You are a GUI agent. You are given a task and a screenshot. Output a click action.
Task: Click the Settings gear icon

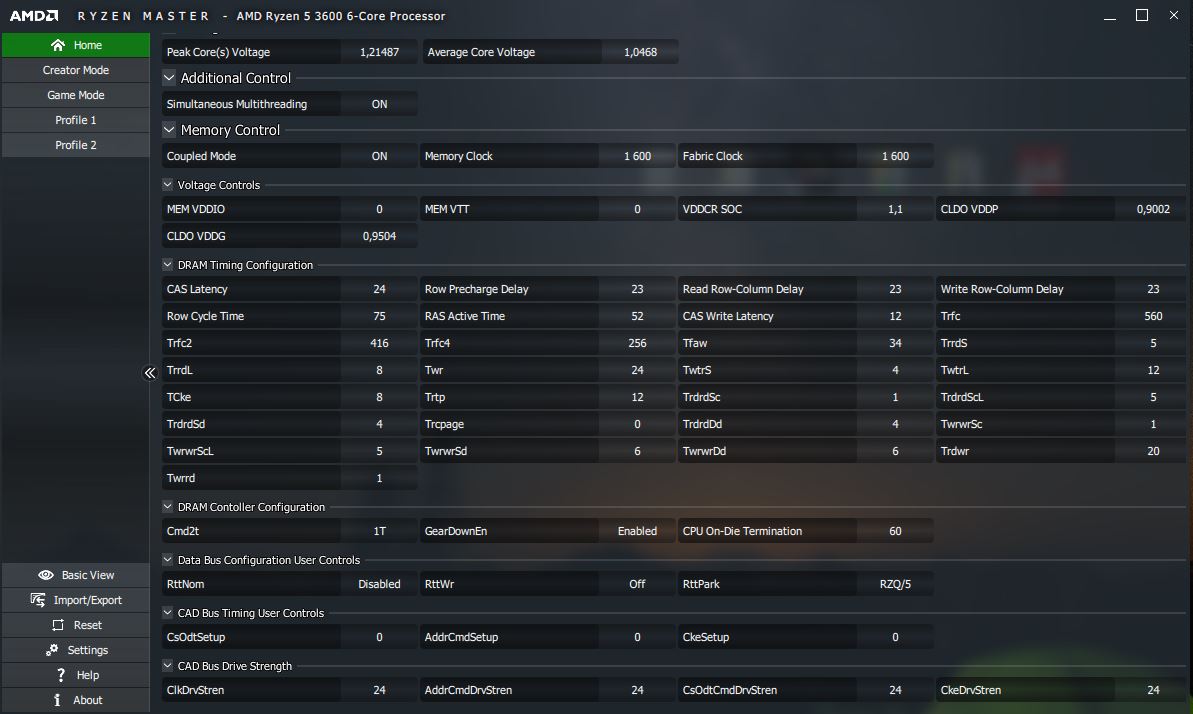pos(52,650)
